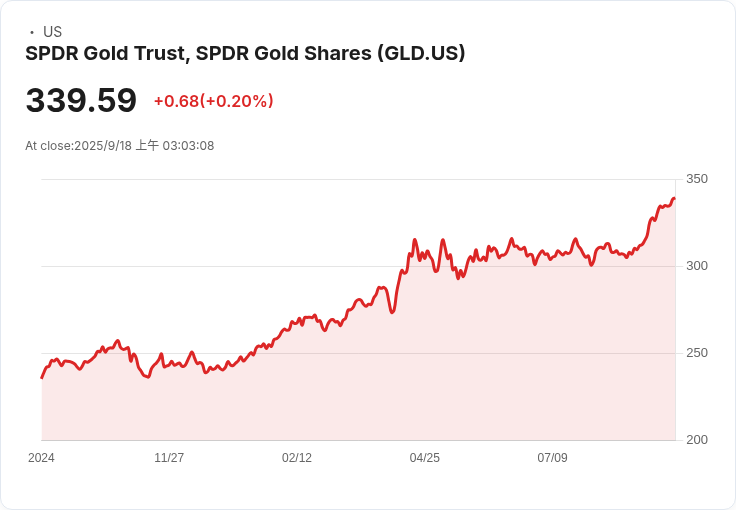
Task: Click the 11/27 x-axis date label
Action: (169, 458)
